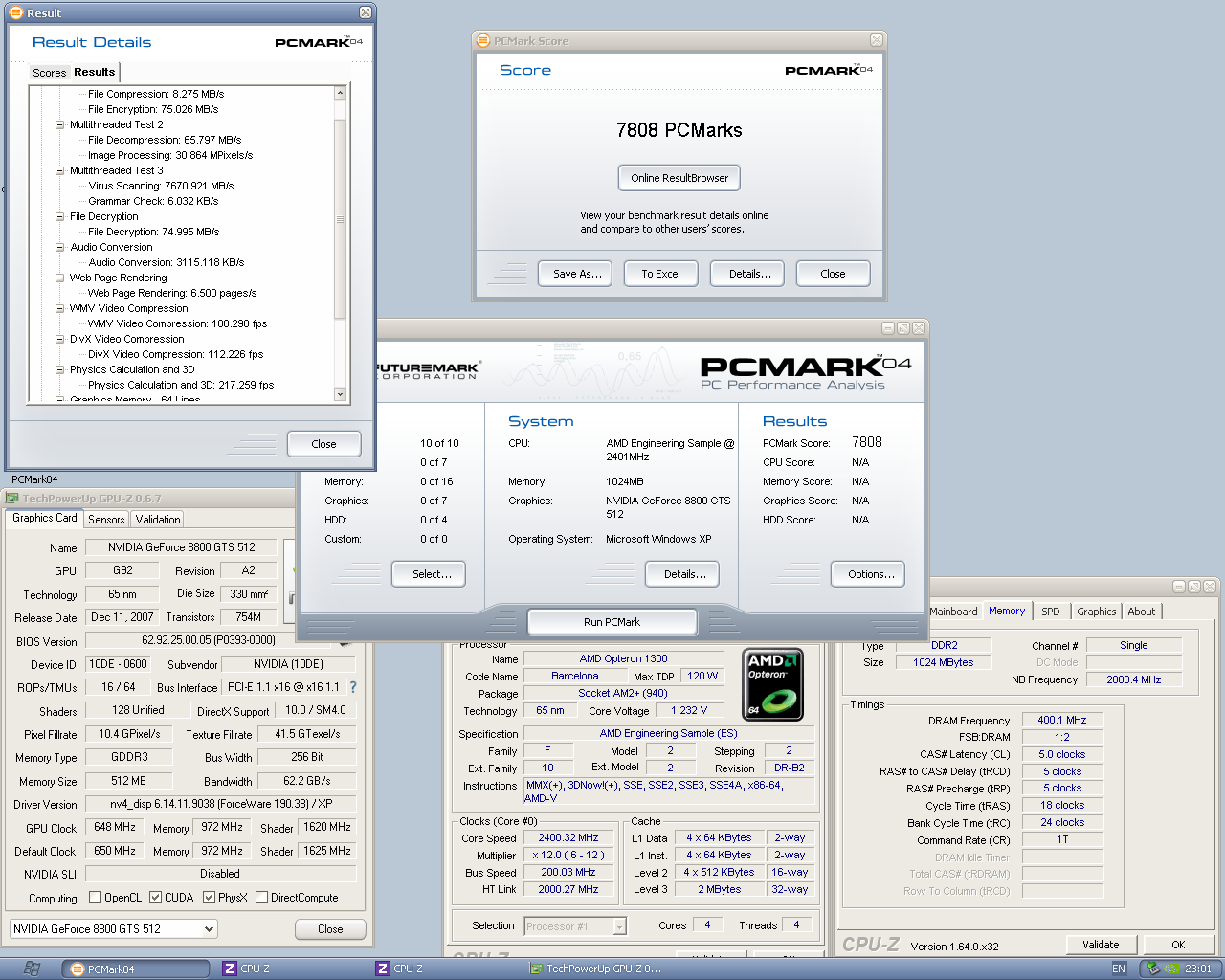Click the Online ResultBrowser button
Screen dimensions: 1225x980
[x=679, y=178]
